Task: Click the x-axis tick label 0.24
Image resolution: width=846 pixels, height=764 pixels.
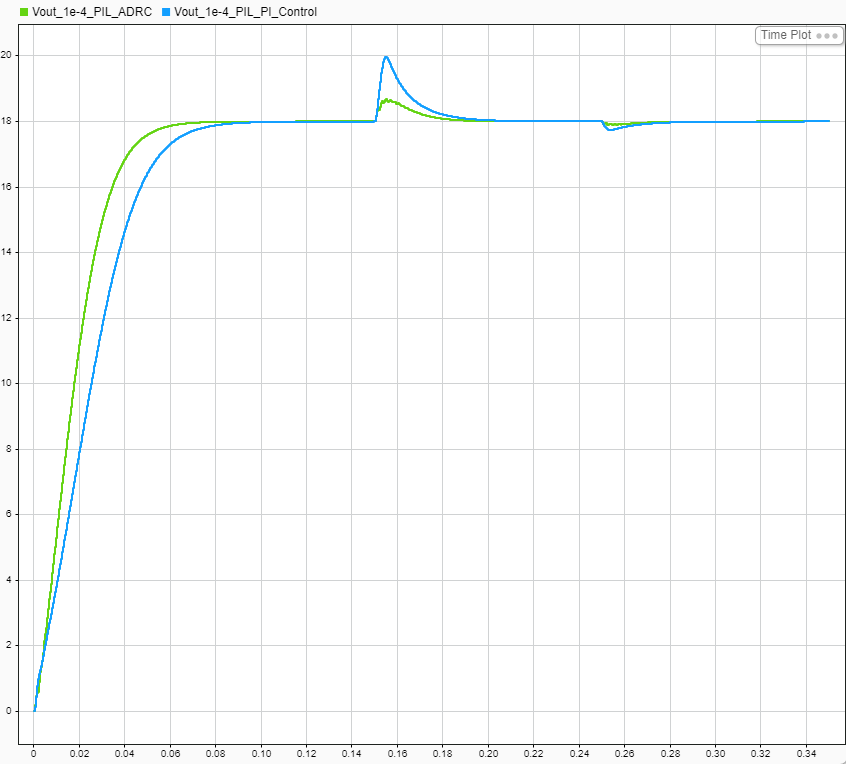Action: pyautogui.click(x=579, y=753)
